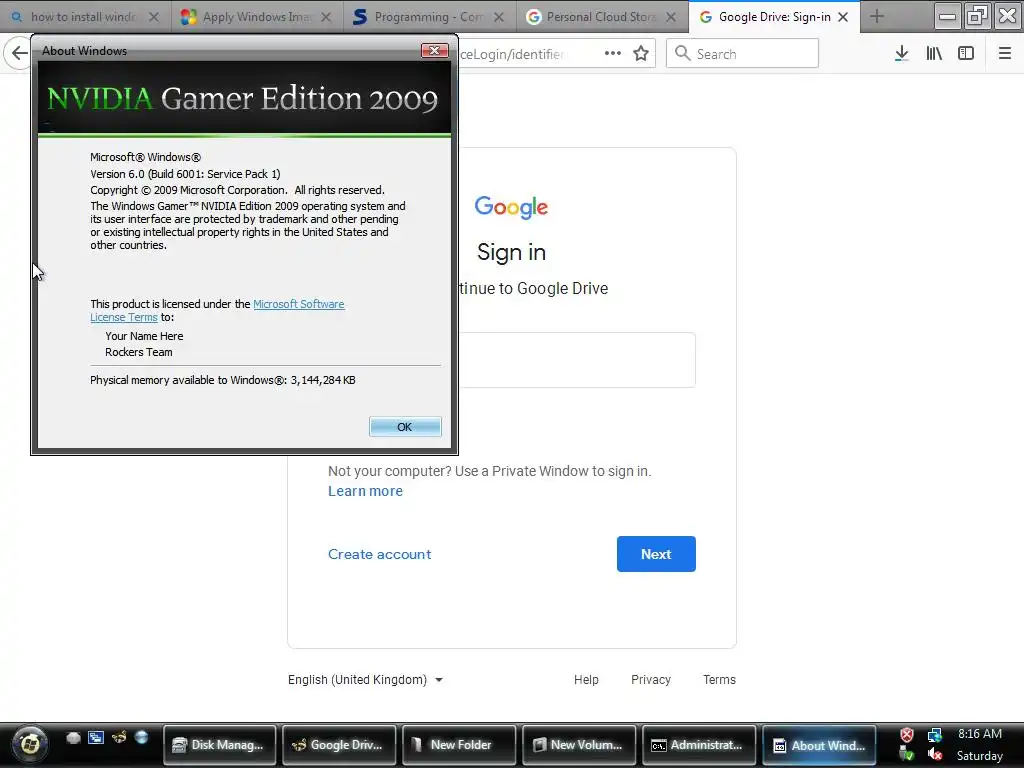This screenshot has height=768, width=1024.
Task: Click the Switch between windows quick launch icon
Action: click(x=96, y=738)
